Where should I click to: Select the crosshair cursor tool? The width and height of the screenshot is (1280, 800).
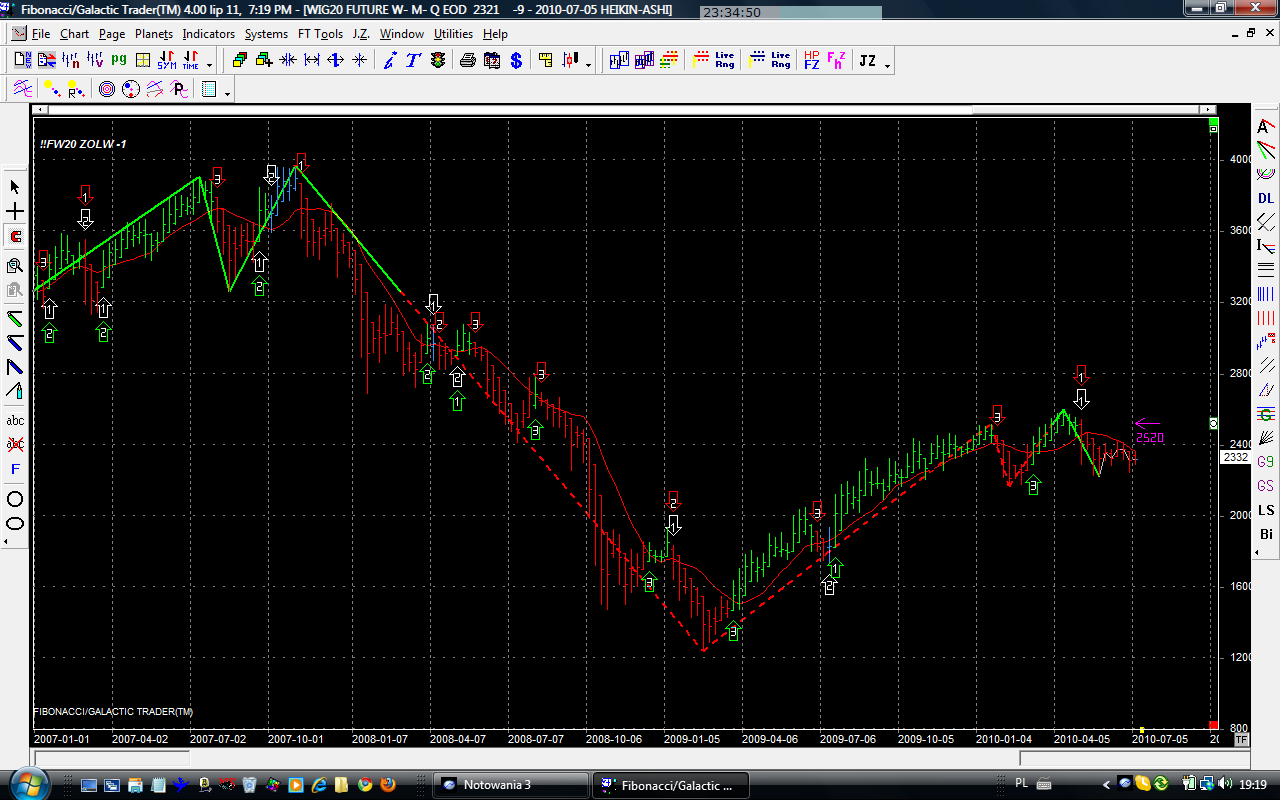click(15, 212)
